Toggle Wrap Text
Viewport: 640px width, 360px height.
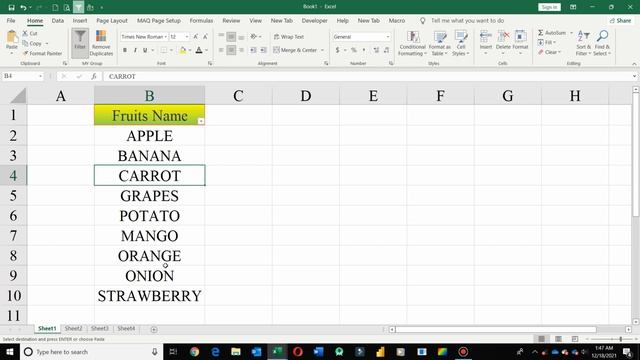click(289, 37)
